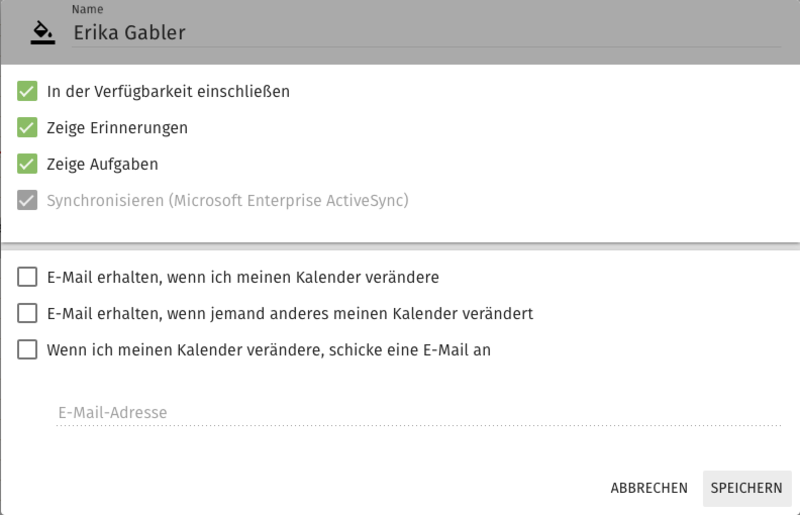Toggle the 'Zeige Aufgaben' checkbox off
The image size is (800, 515).
click(x=27, y=164)
